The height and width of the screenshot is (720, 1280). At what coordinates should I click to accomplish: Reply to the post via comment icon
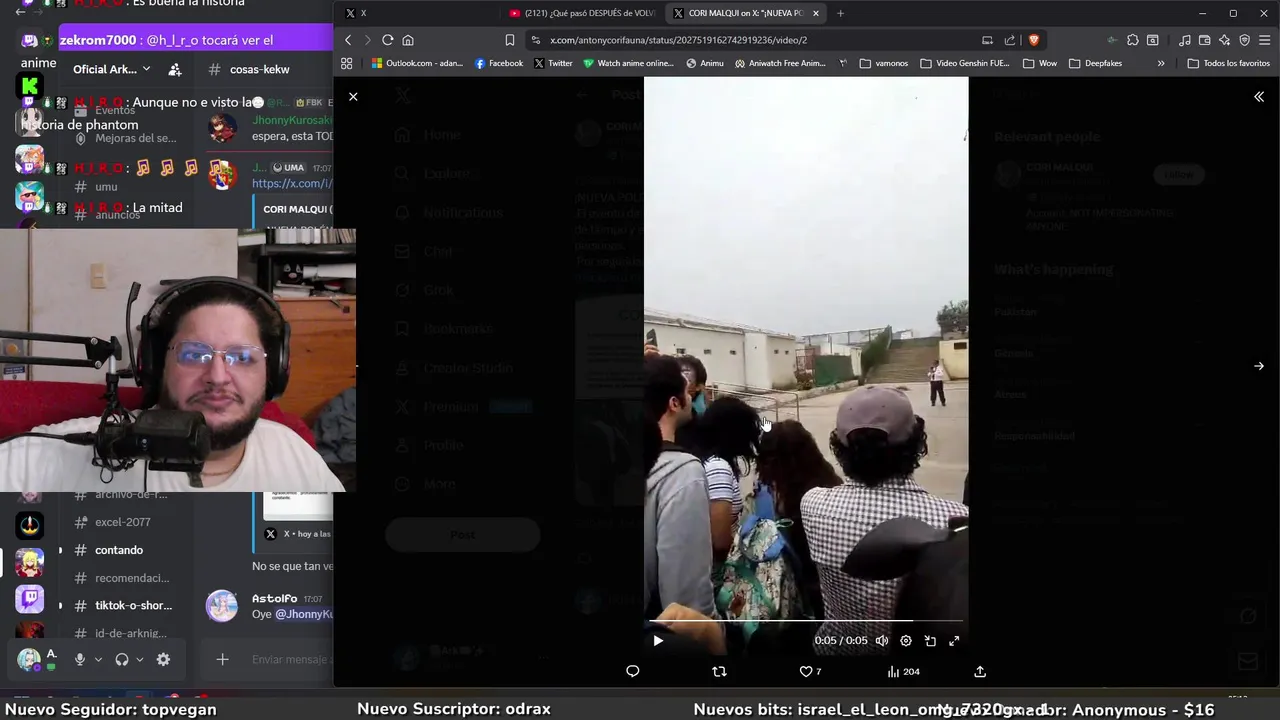pyautogui.click(x=632, y=671)
